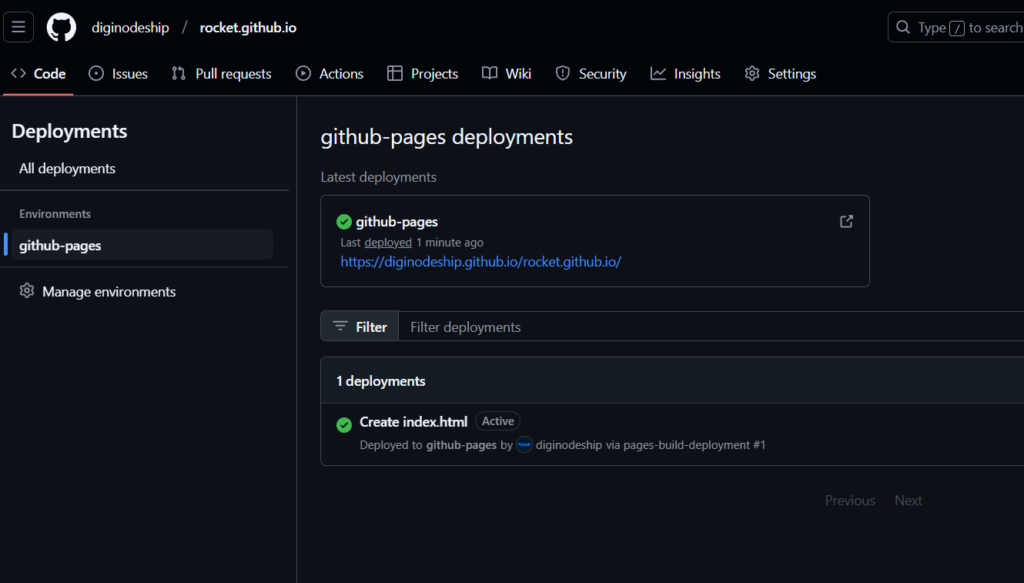
Task: Open the Filter dropdown button
Action: (360, 327)
